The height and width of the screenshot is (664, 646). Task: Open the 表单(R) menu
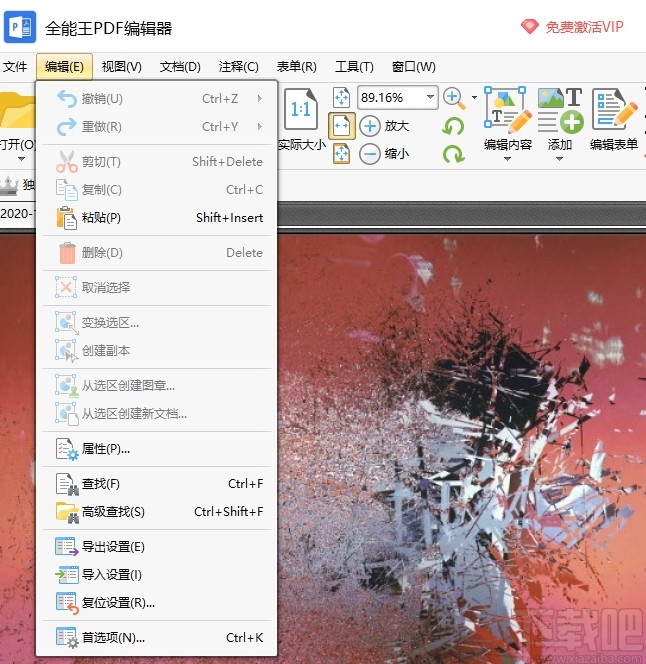[x=297, y=67]
